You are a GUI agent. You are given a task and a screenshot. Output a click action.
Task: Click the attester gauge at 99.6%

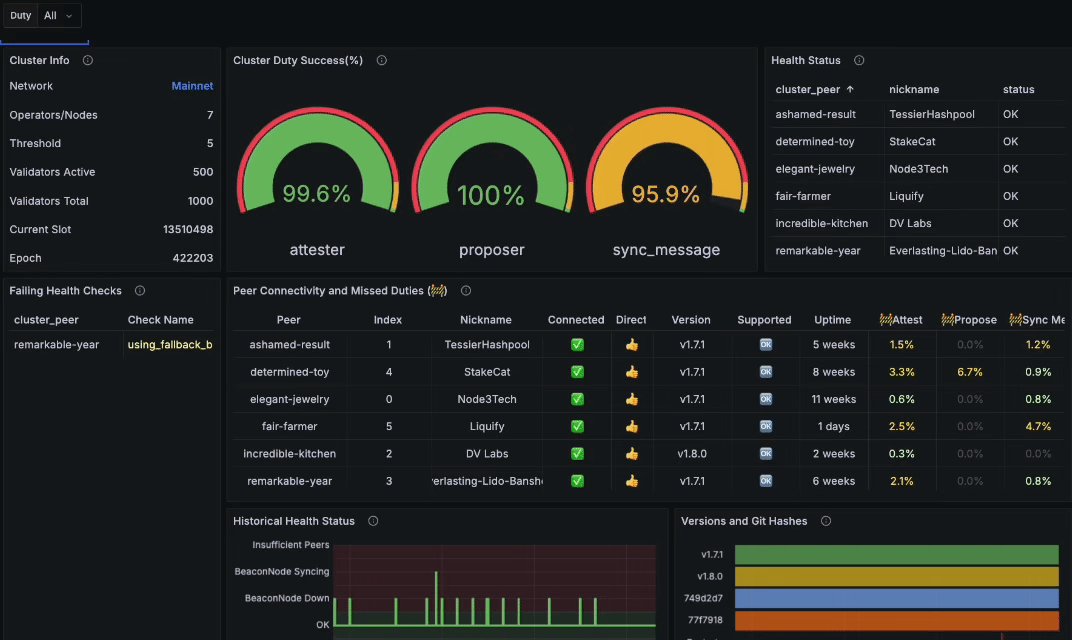coord(317,161)
